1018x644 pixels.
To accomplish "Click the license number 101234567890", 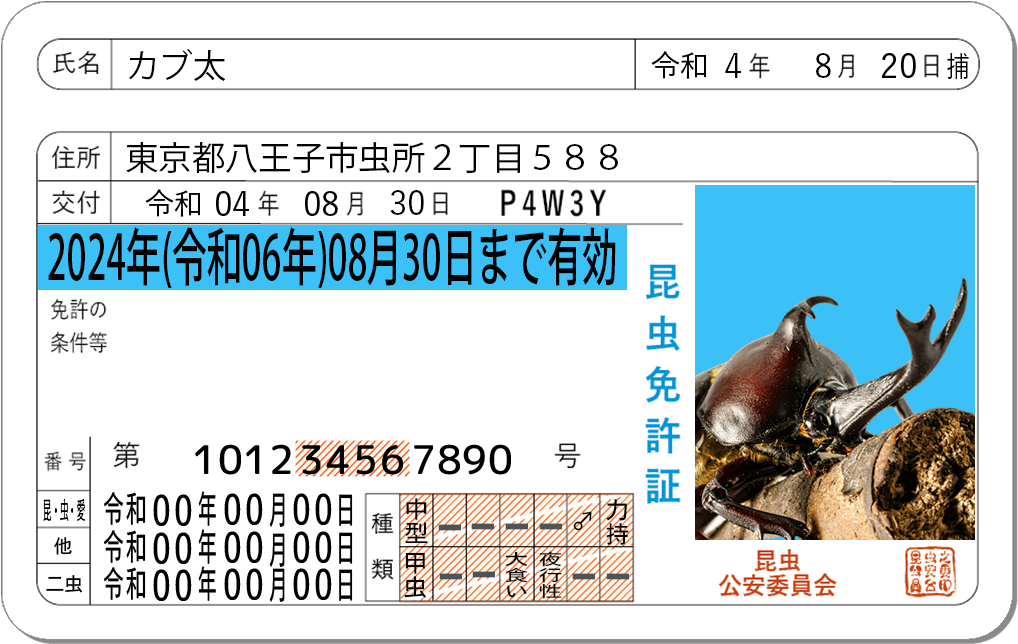I will [x=352, y=460].
